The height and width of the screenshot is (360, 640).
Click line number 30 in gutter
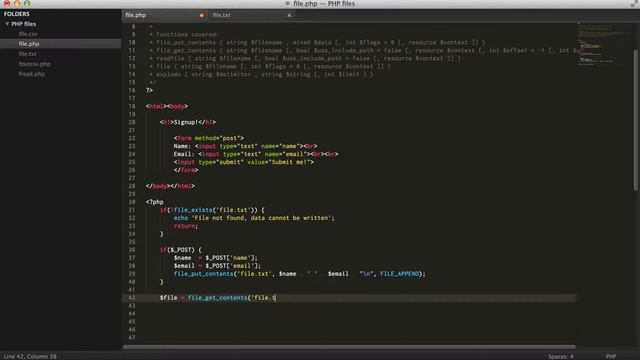[132, 202]
